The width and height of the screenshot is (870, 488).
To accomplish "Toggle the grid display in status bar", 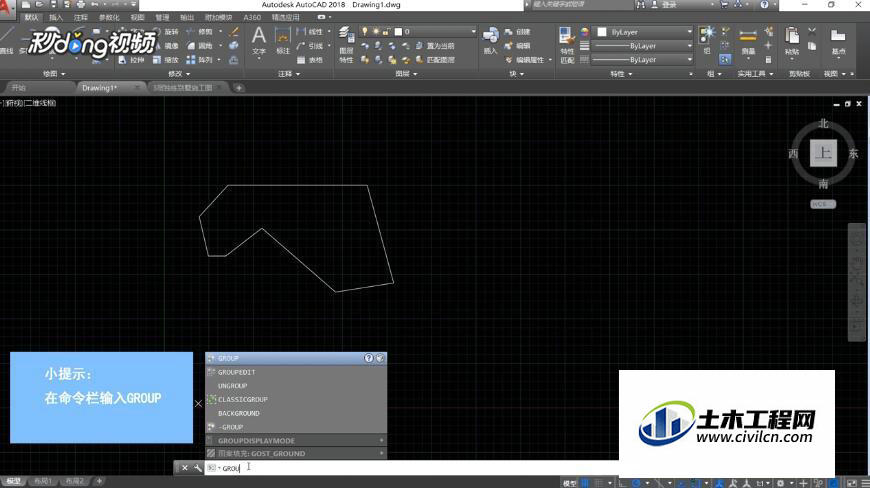I will [585, 483].
